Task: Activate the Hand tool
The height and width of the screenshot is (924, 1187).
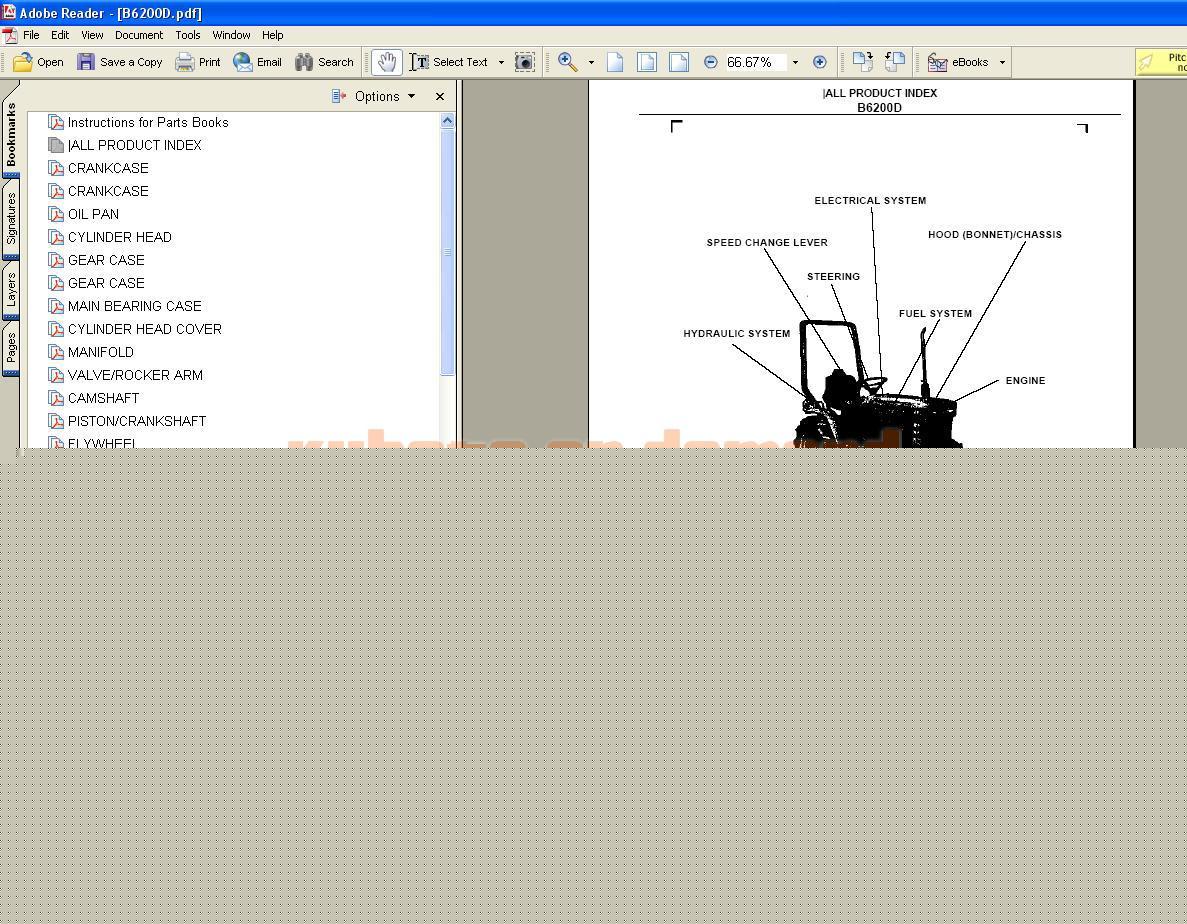Action: coord(387,62)
